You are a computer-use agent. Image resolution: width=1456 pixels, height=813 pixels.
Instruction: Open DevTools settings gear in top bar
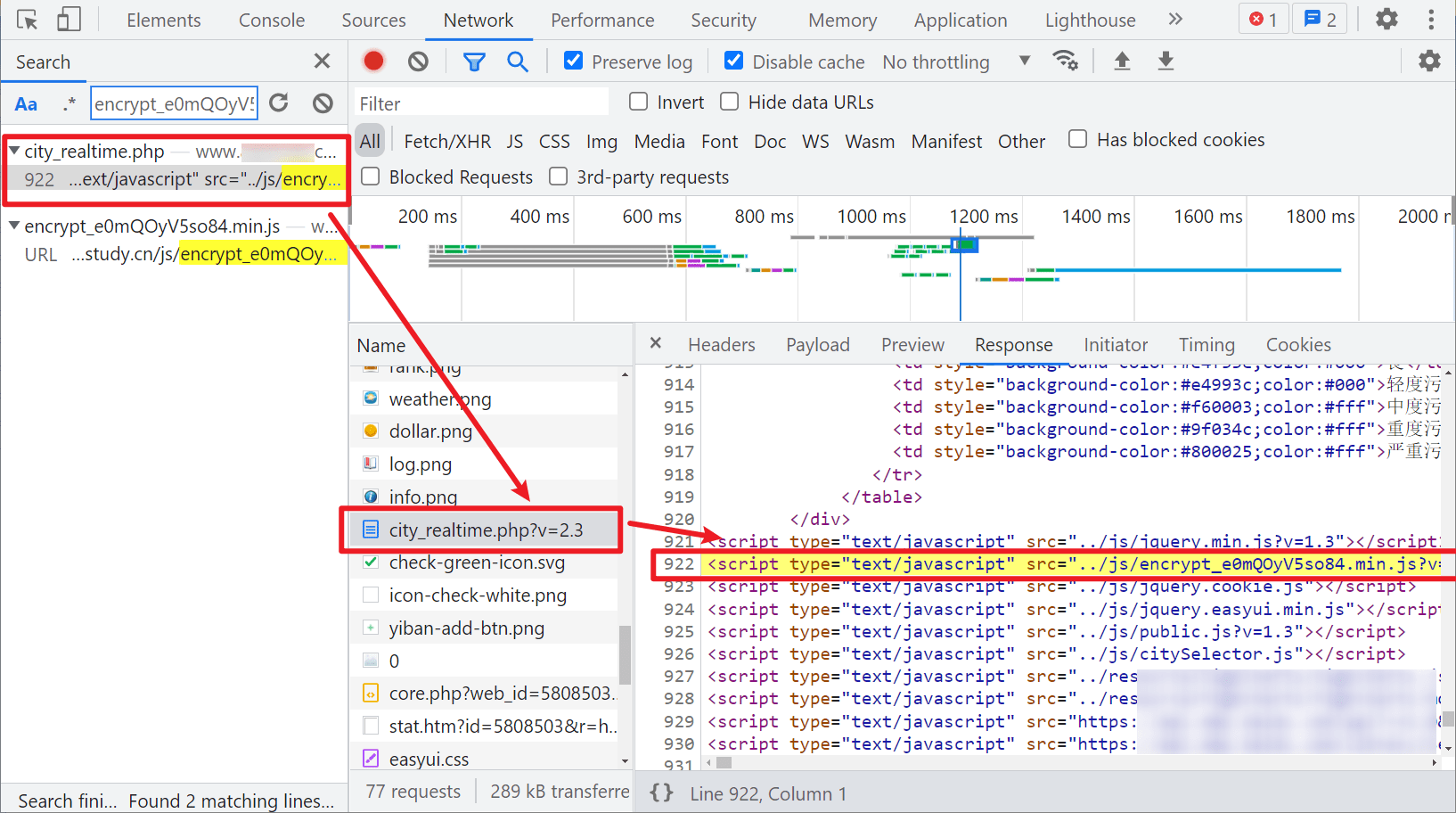click(x=1386, y=19)
